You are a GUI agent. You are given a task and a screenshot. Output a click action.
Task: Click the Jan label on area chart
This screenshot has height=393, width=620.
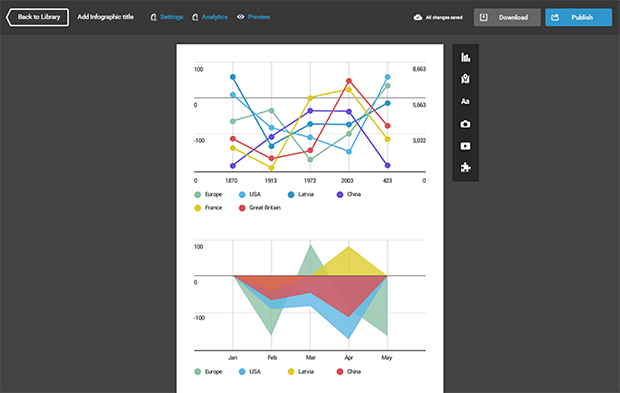232,358
